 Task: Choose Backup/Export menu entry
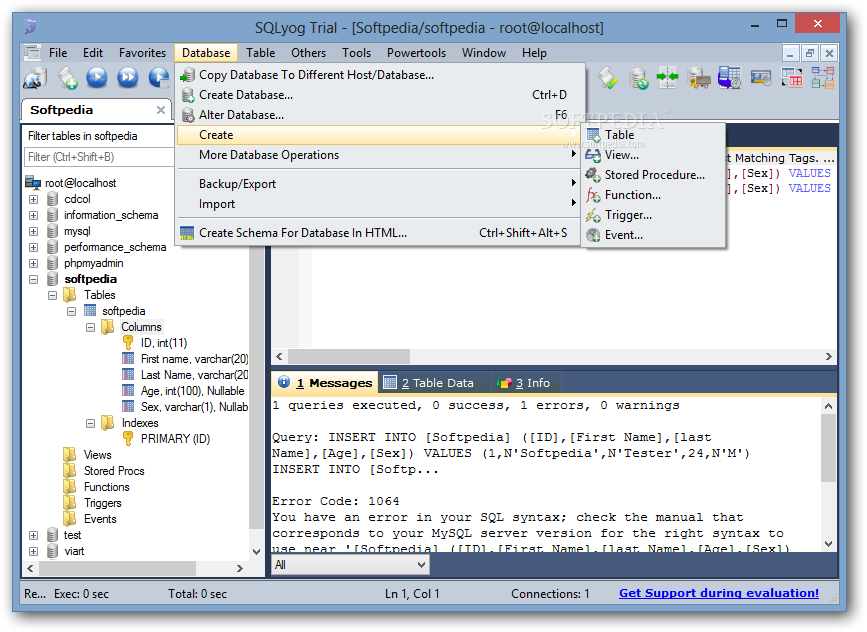click(x=379, y=184)
